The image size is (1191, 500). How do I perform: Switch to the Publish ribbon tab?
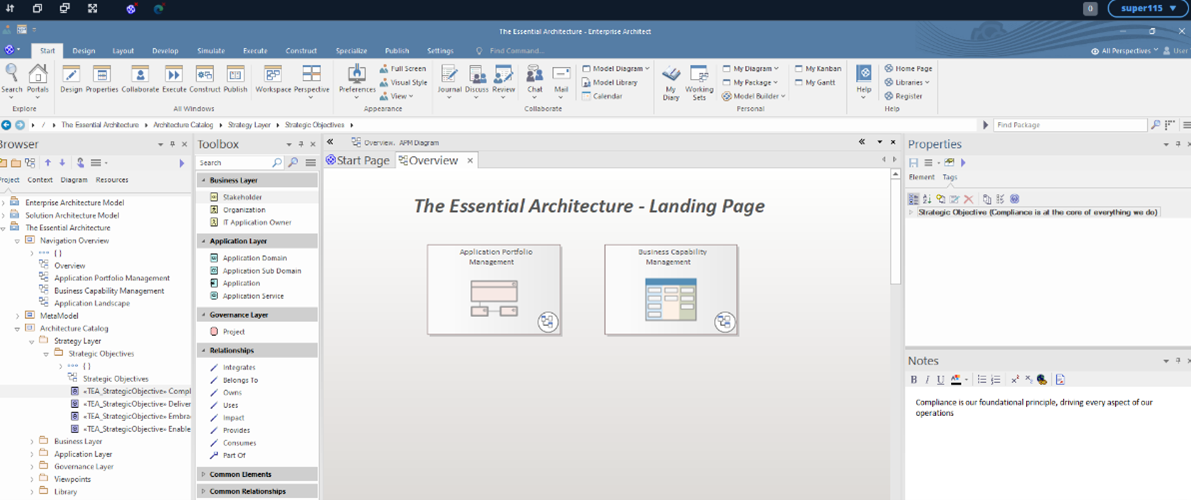coord(396,51)
